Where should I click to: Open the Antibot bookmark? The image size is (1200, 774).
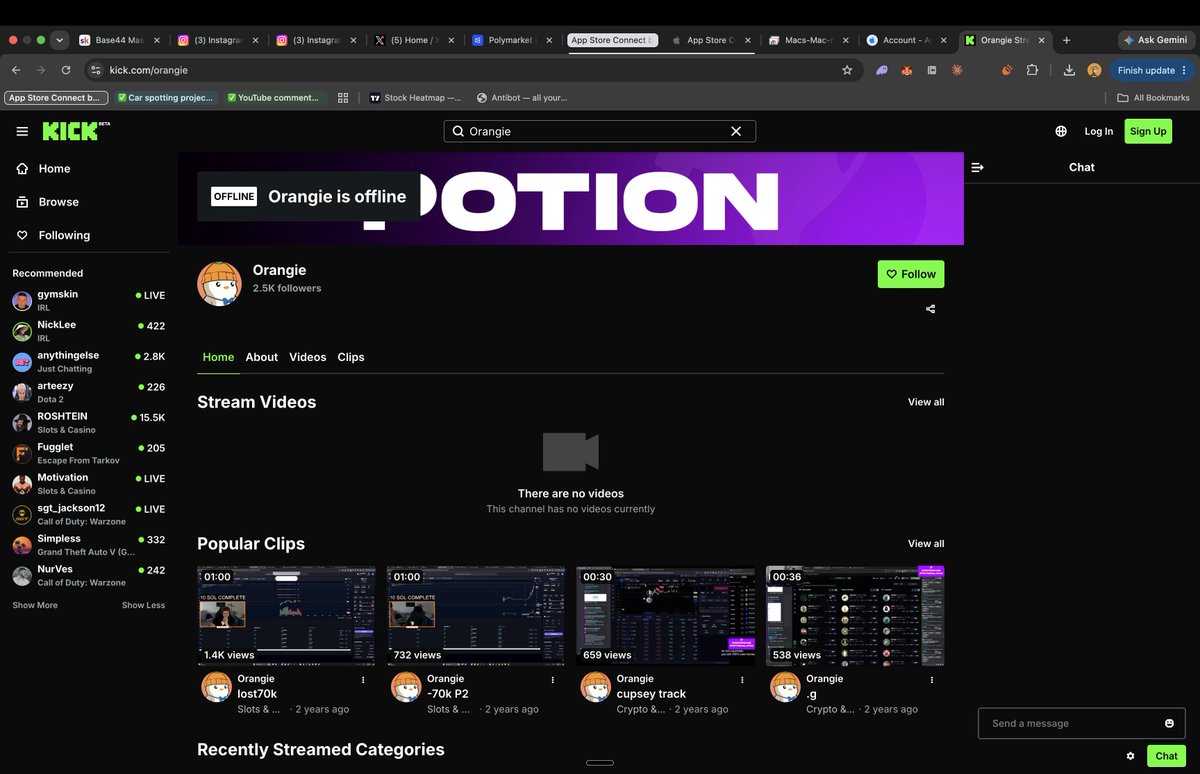522,98
